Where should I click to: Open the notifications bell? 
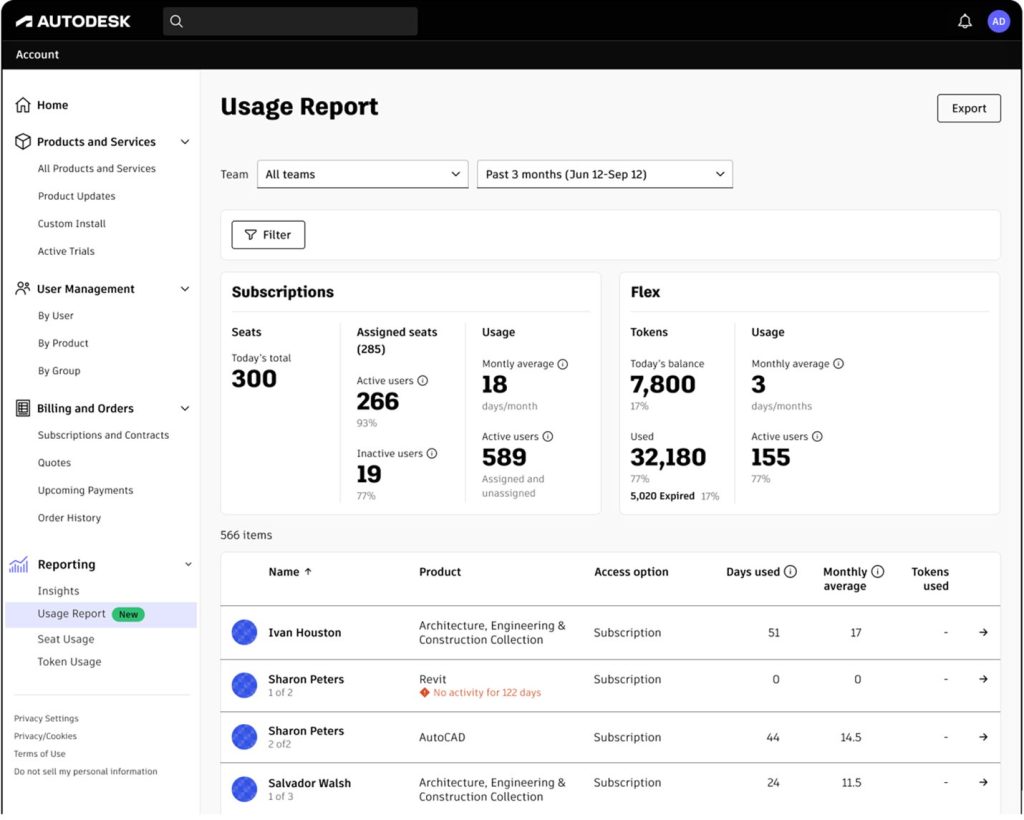coord(965,22)
